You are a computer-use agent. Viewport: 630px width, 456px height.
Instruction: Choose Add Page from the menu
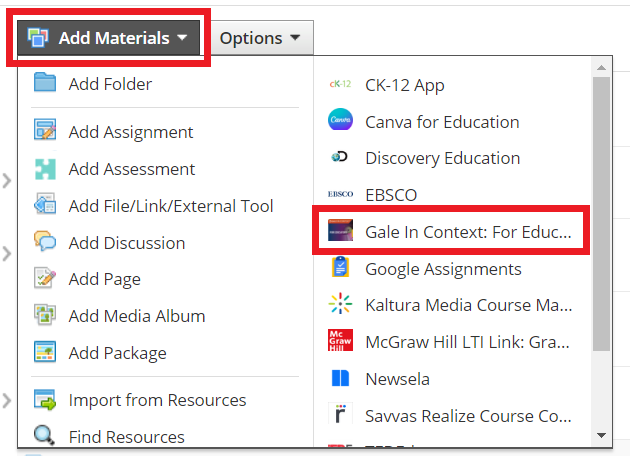[x=104, y=279]
